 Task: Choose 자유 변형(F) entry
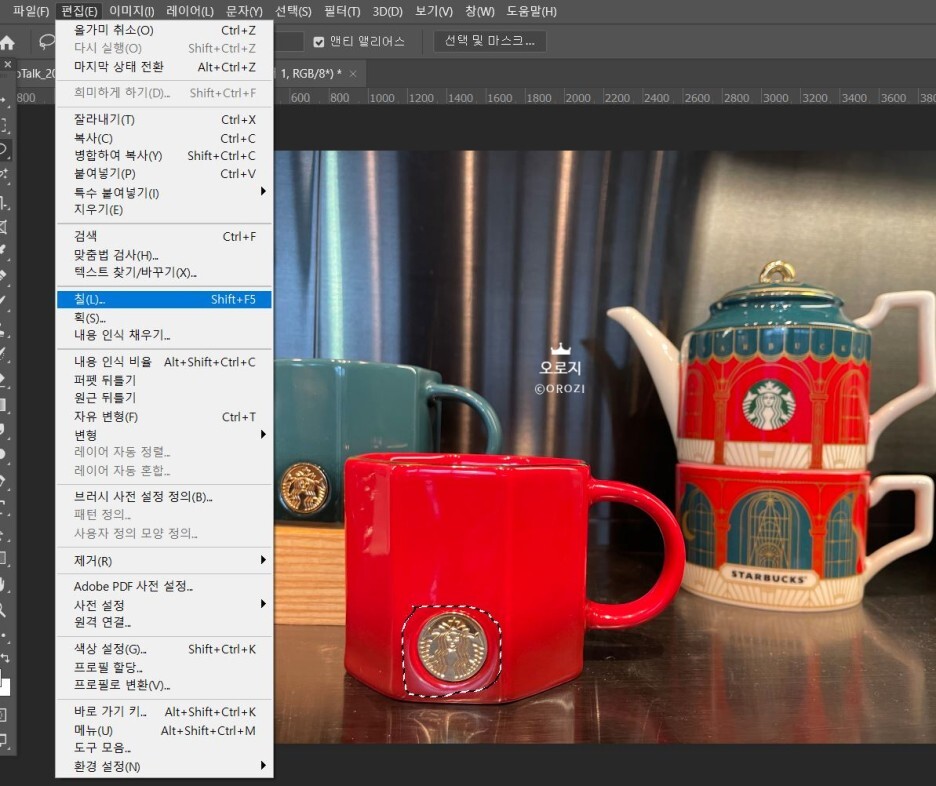click(164, 417)
